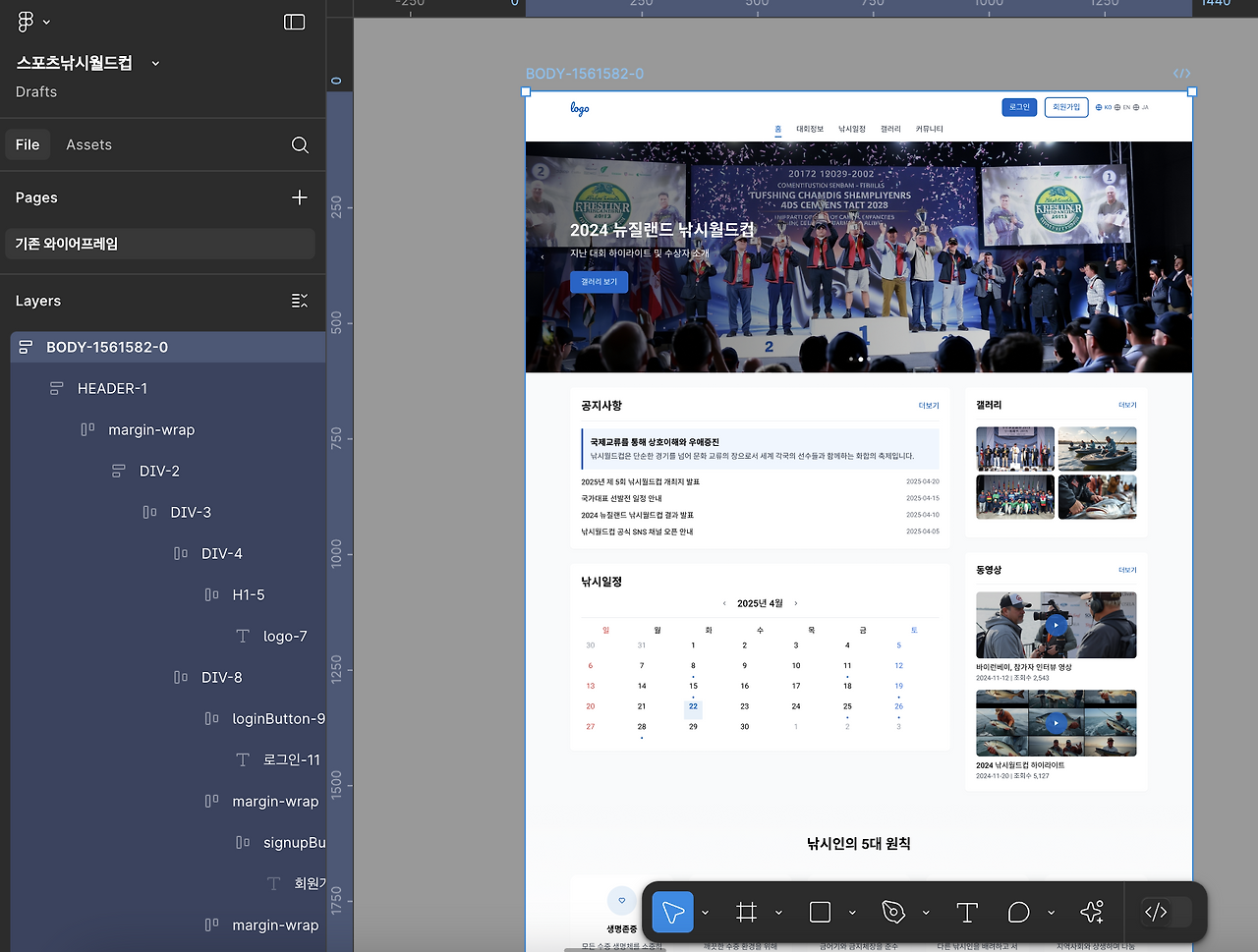1258x952 pixels.
Task: Click the Drafts location label
Action: pyautogui.click(x=36, y=91)
